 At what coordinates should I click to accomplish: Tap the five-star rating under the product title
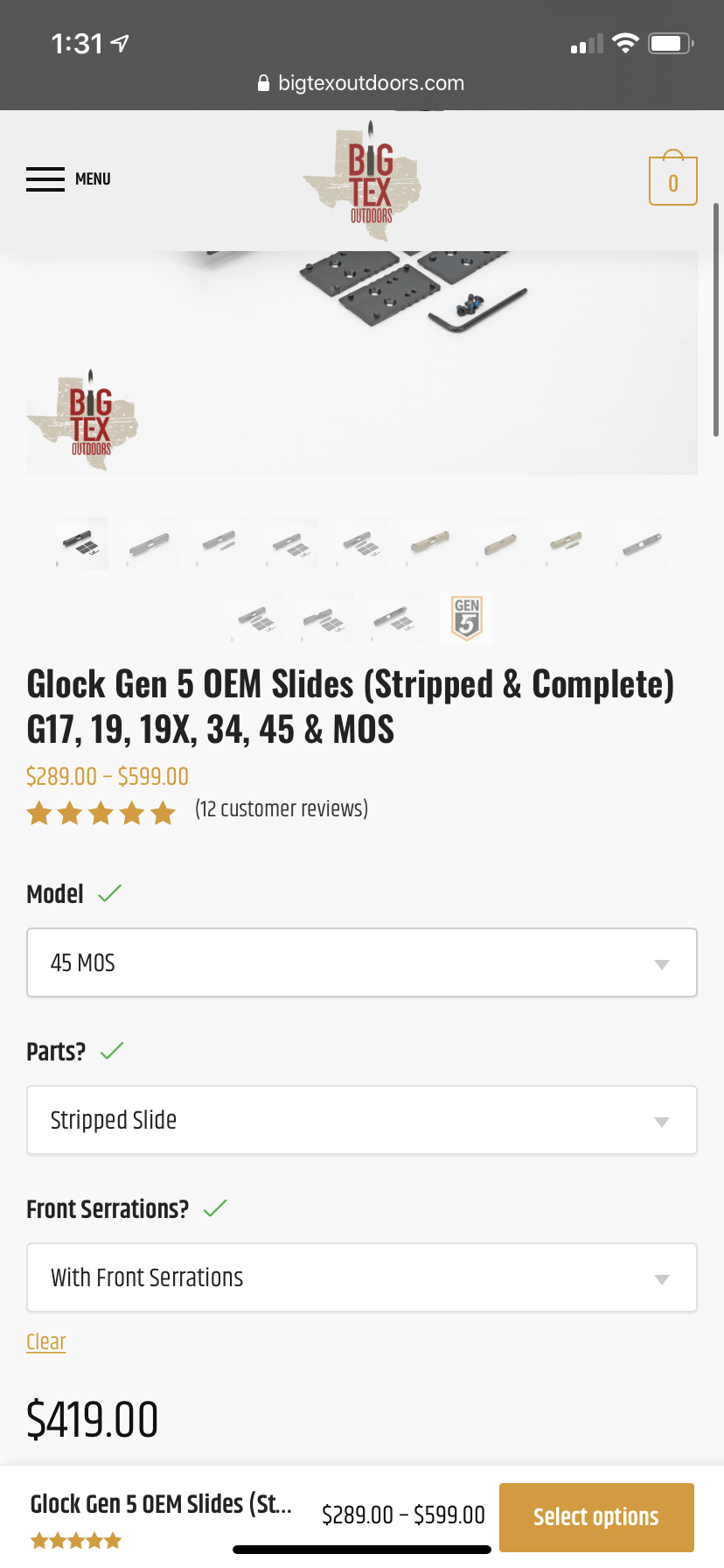[101, 814]
